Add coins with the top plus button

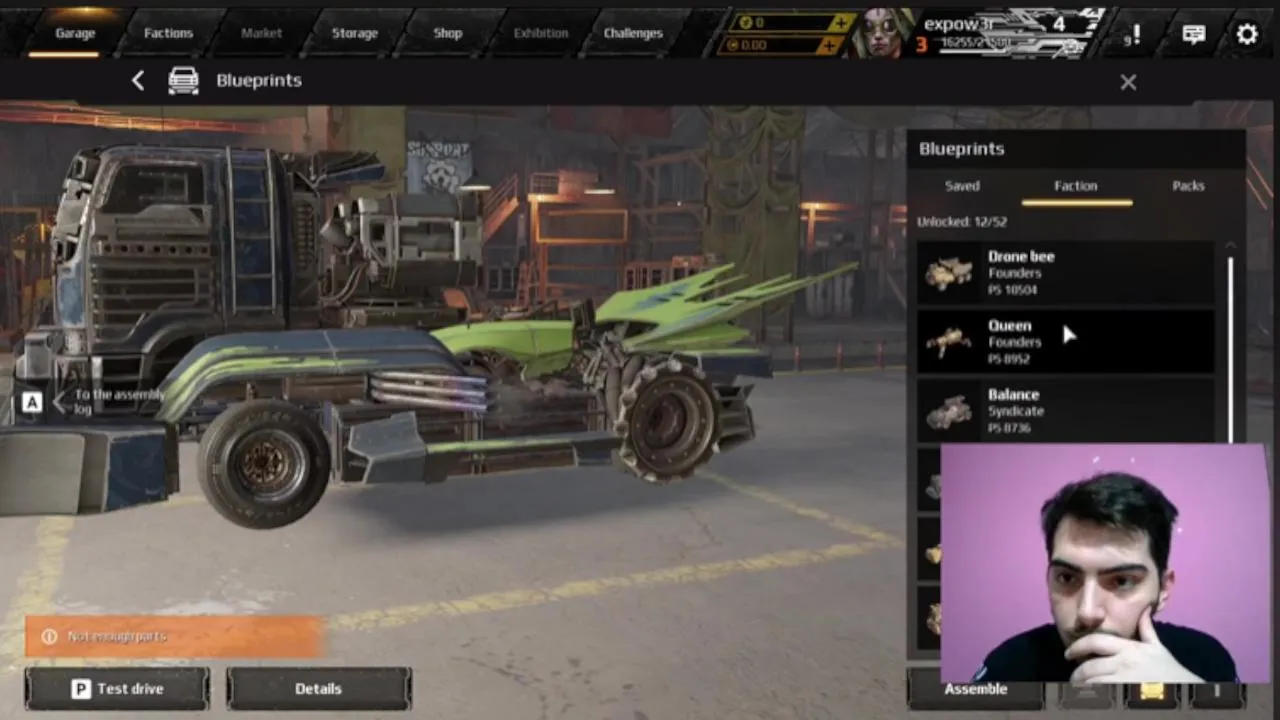[840, 22]
